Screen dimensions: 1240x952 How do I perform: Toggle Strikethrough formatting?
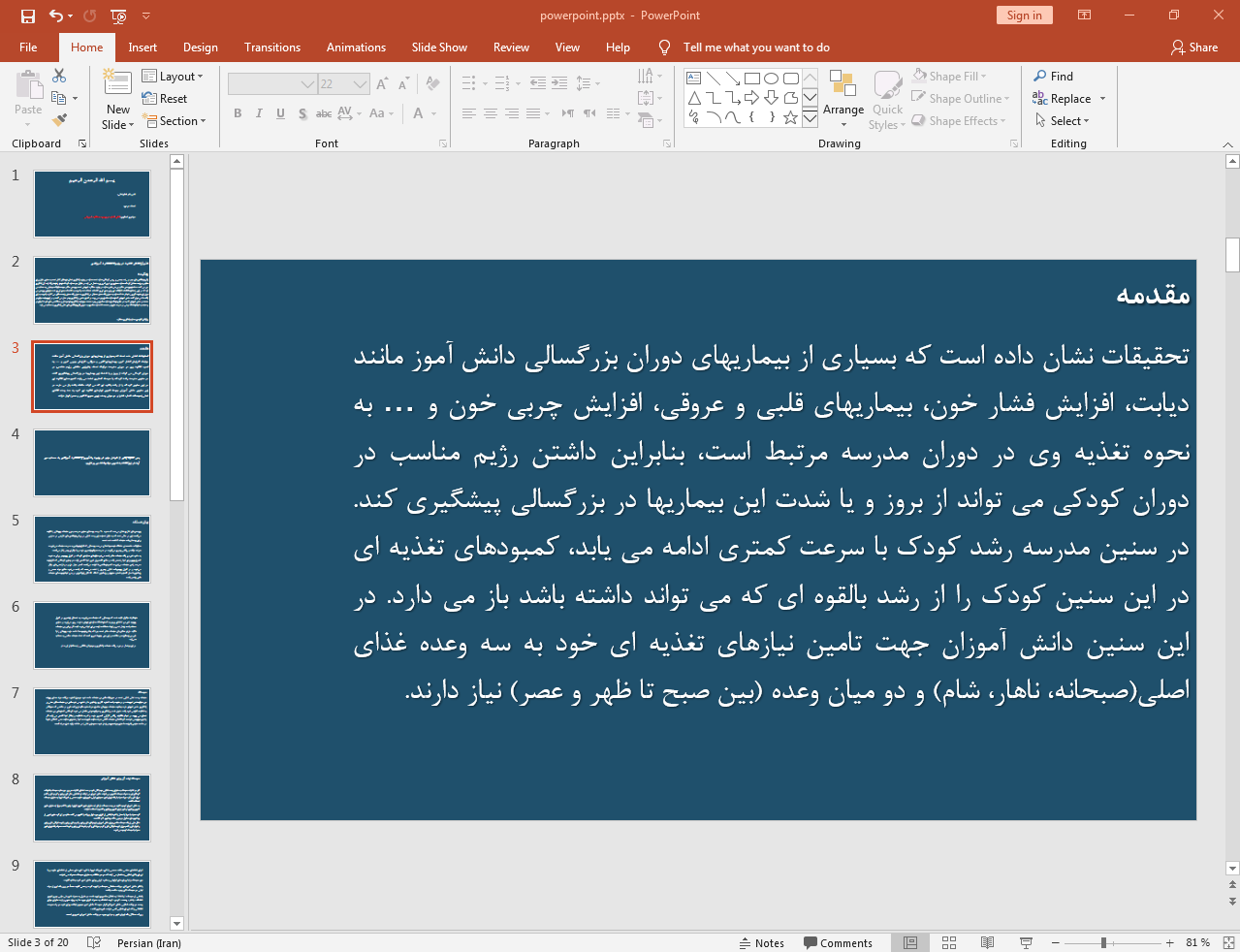[324, 113]
